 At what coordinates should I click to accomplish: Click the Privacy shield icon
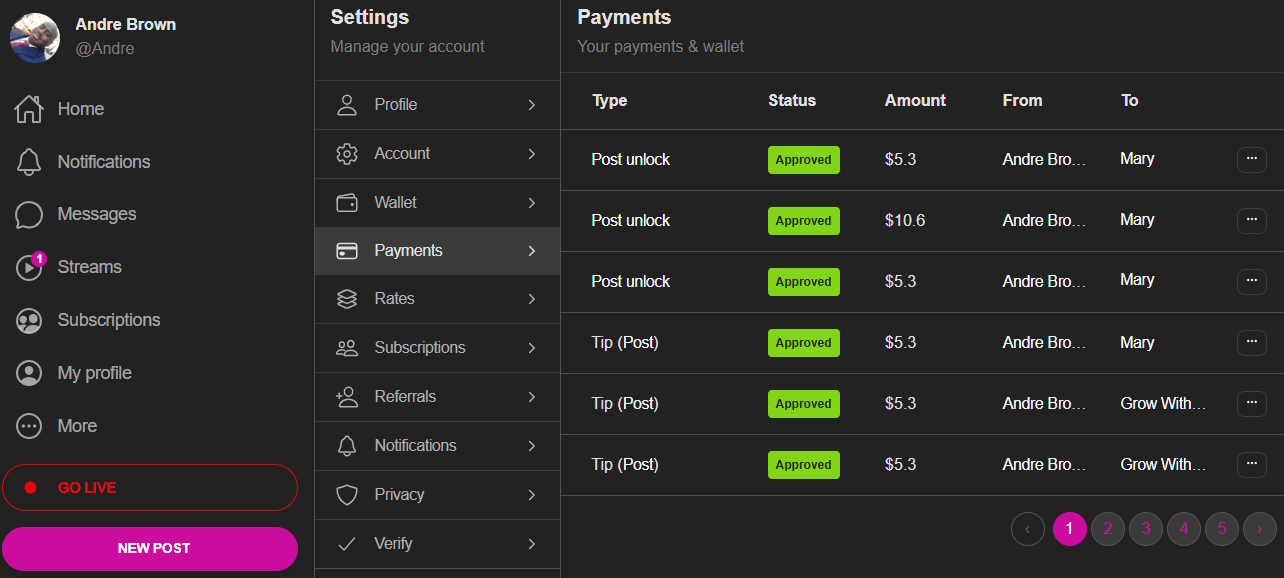(347, 495)
